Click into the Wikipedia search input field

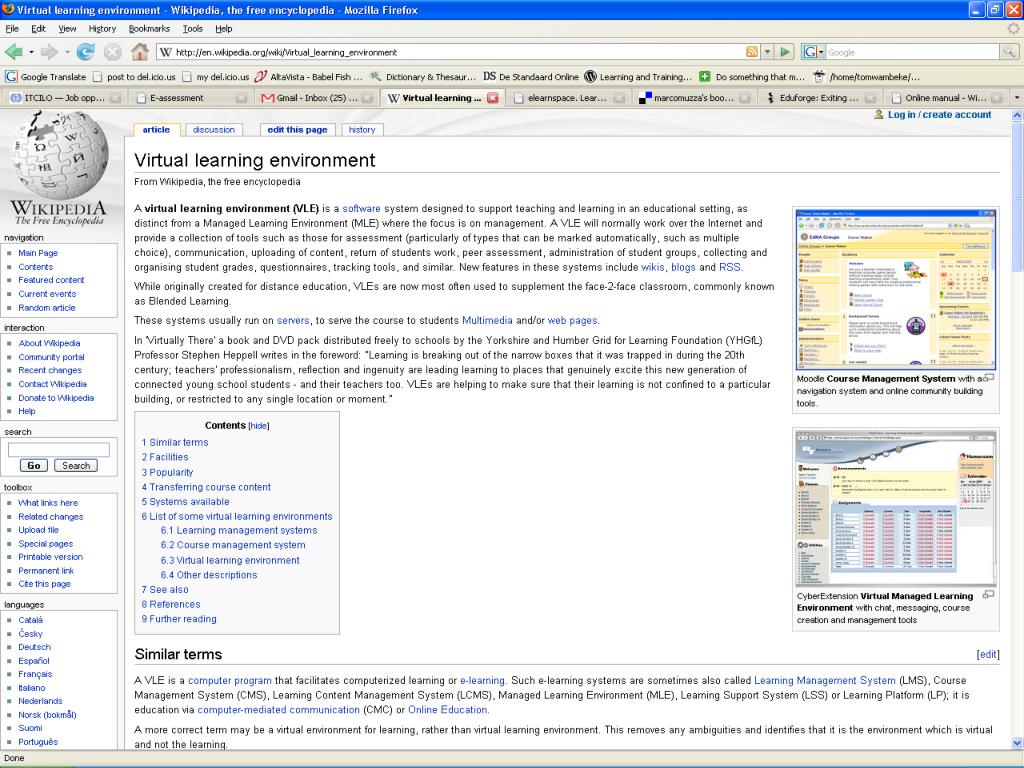pos(59,449)
